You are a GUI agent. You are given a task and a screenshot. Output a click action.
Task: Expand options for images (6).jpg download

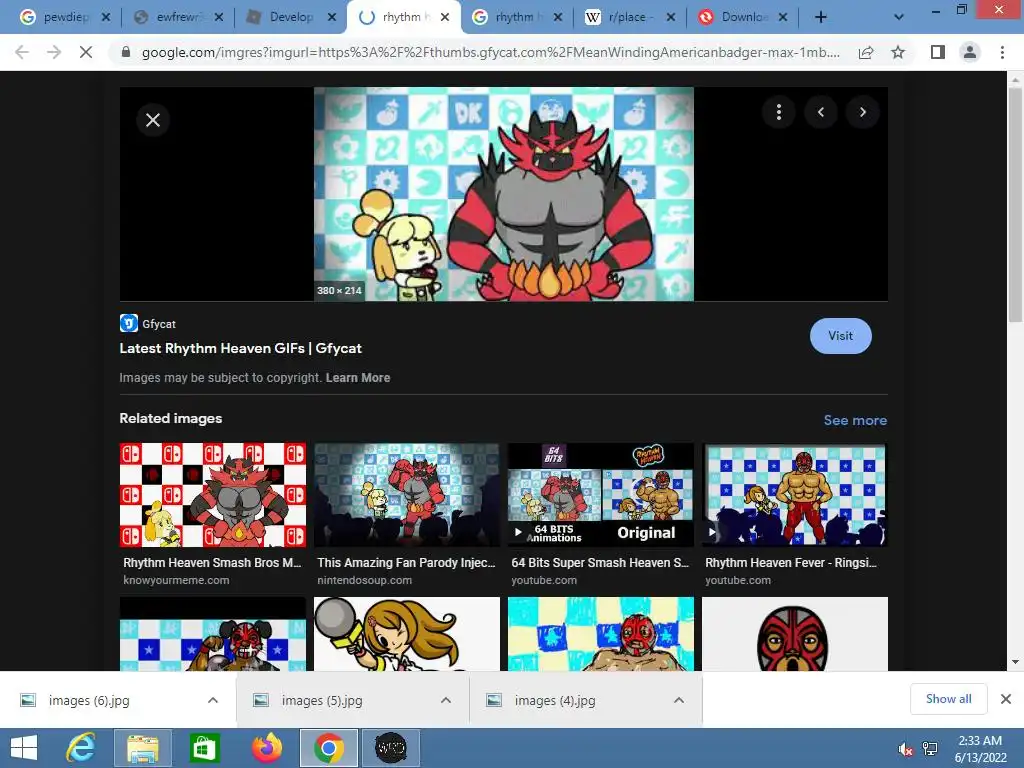click(x=213, y=700)
